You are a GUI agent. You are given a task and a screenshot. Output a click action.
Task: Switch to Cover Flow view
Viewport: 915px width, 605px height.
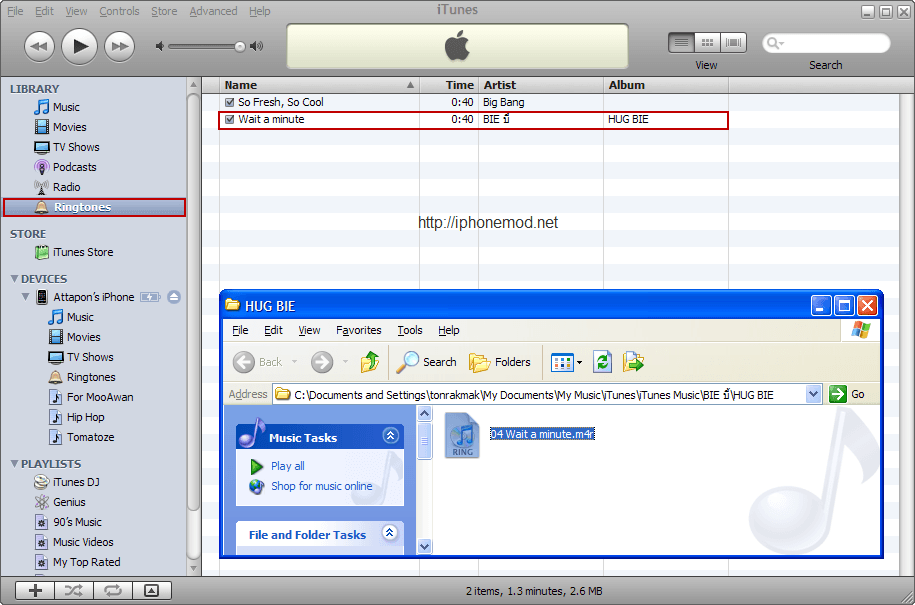[734, 43]
